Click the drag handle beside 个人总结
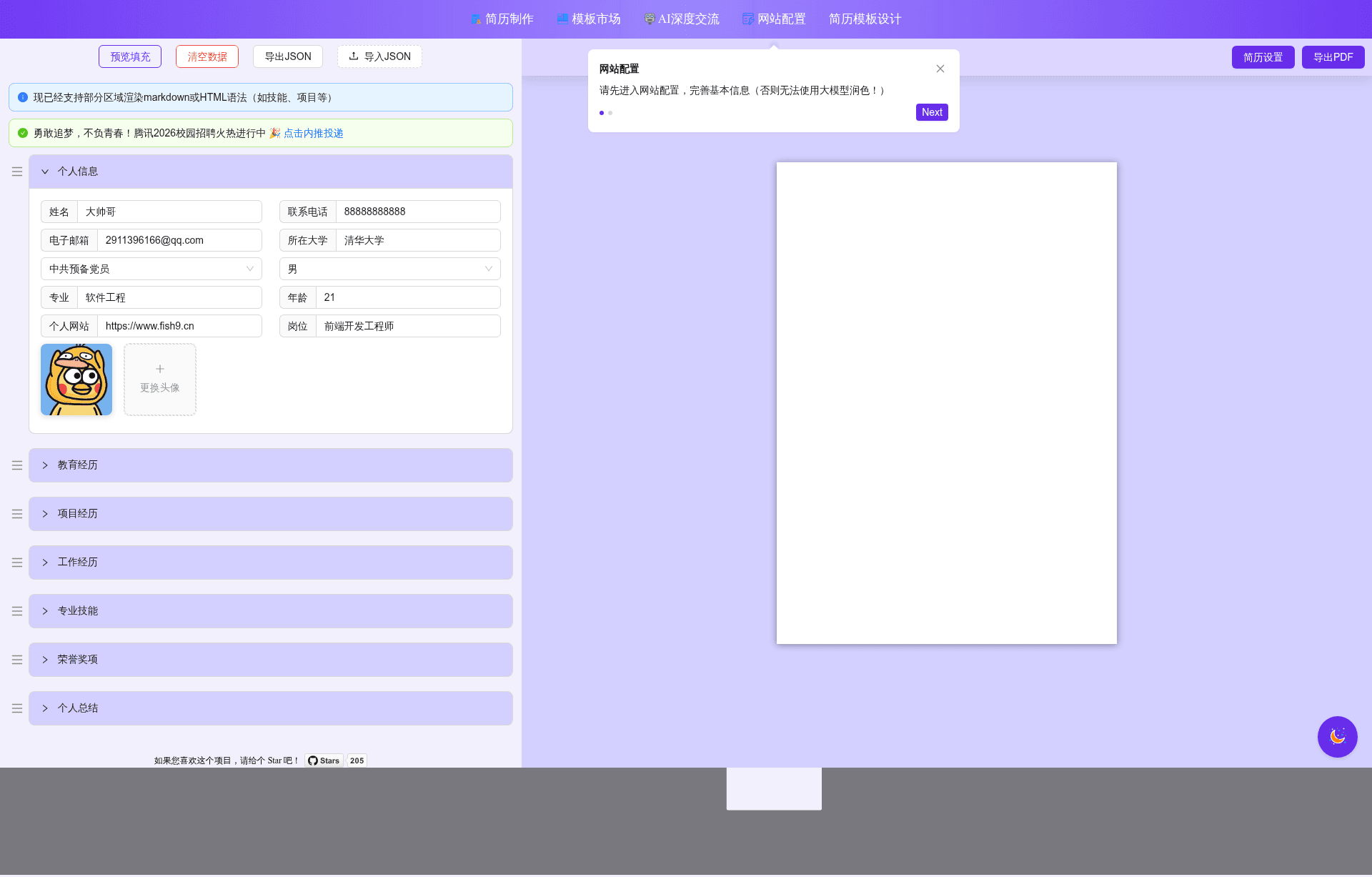This screenshot has width=1372, height=877. (17, 708)
